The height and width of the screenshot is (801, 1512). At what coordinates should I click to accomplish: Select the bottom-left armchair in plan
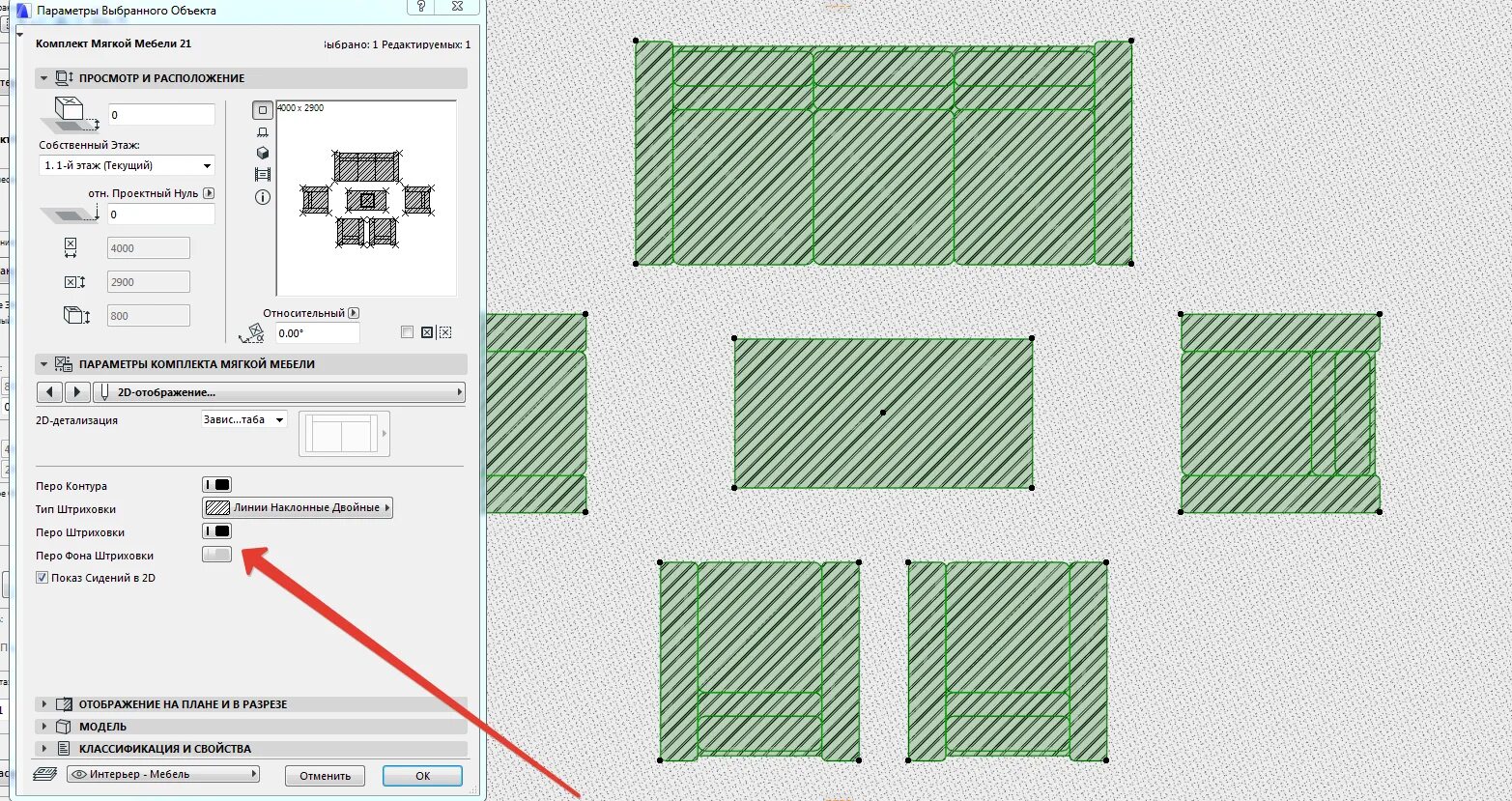[759, 662]
